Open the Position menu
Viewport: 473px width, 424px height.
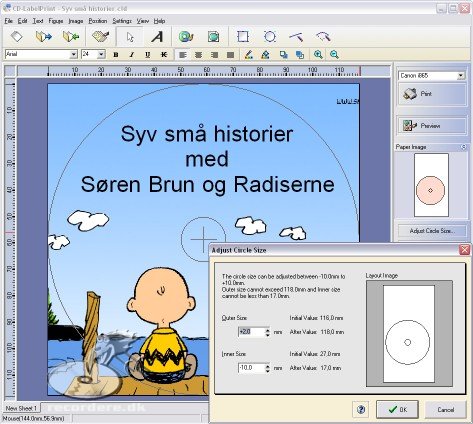(98, 21)
